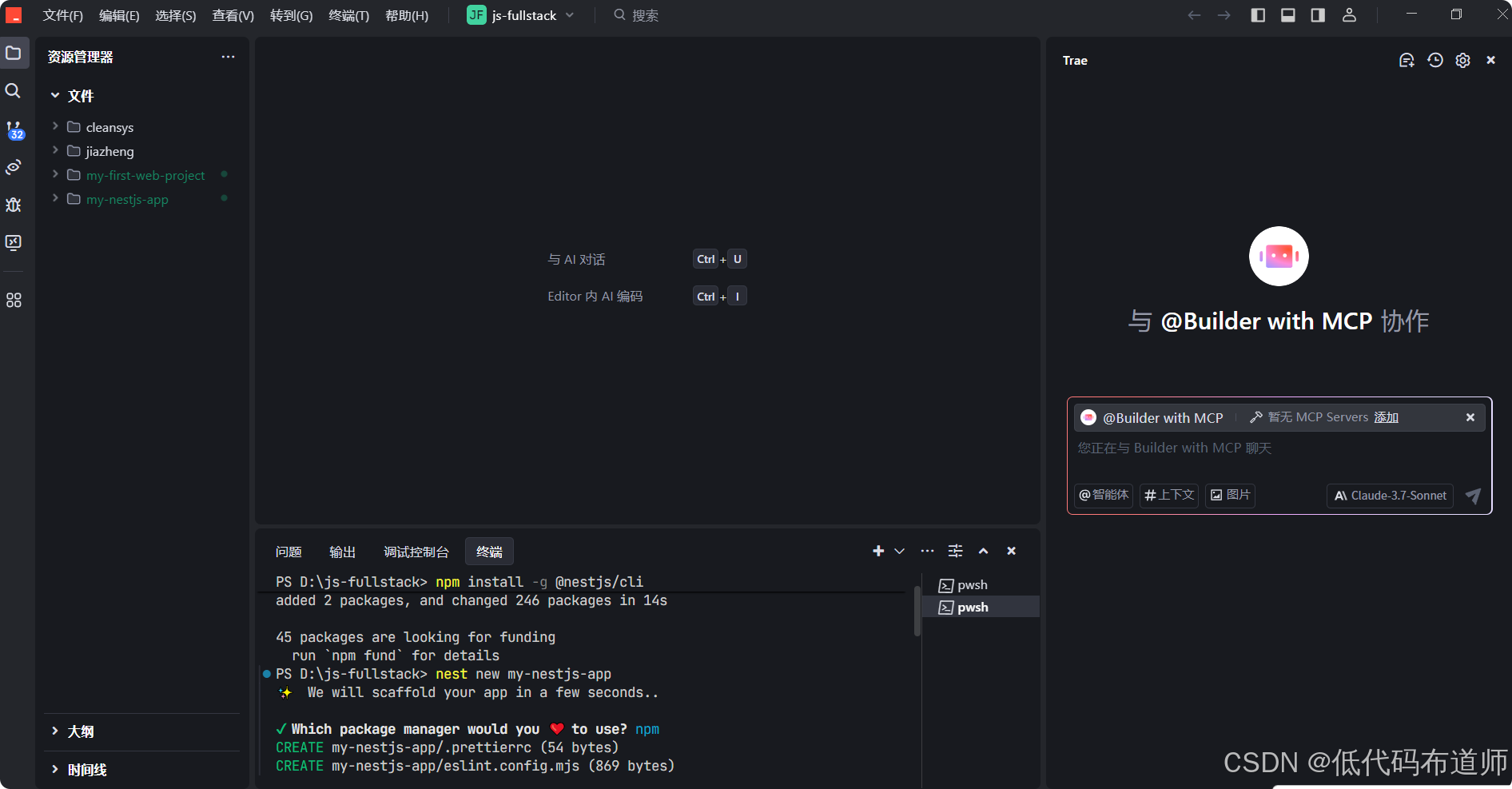Click the @智能体 agent button
The width and height of the screenshot is (1512, 789).
pos(1104,496)
